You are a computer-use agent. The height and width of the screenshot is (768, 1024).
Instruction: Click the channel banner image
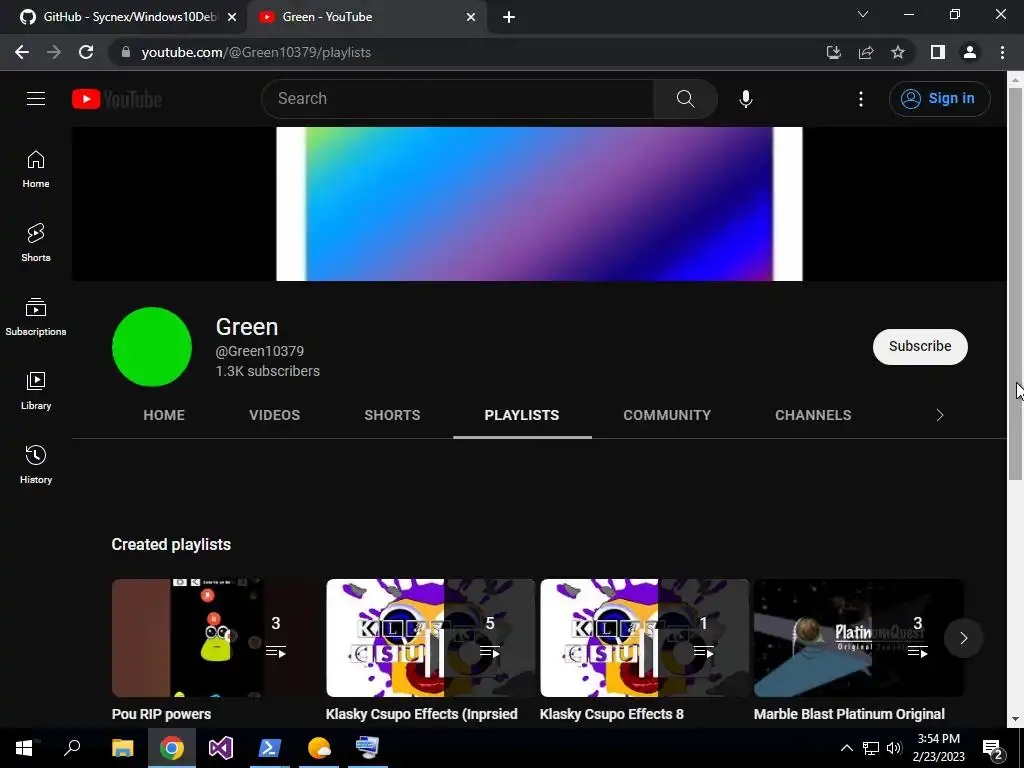point(539,204)
